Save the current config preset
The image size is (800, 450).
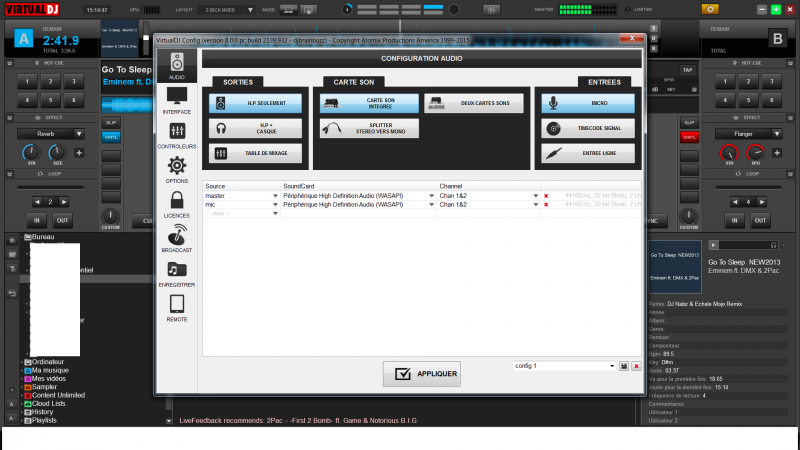point(624,366)
